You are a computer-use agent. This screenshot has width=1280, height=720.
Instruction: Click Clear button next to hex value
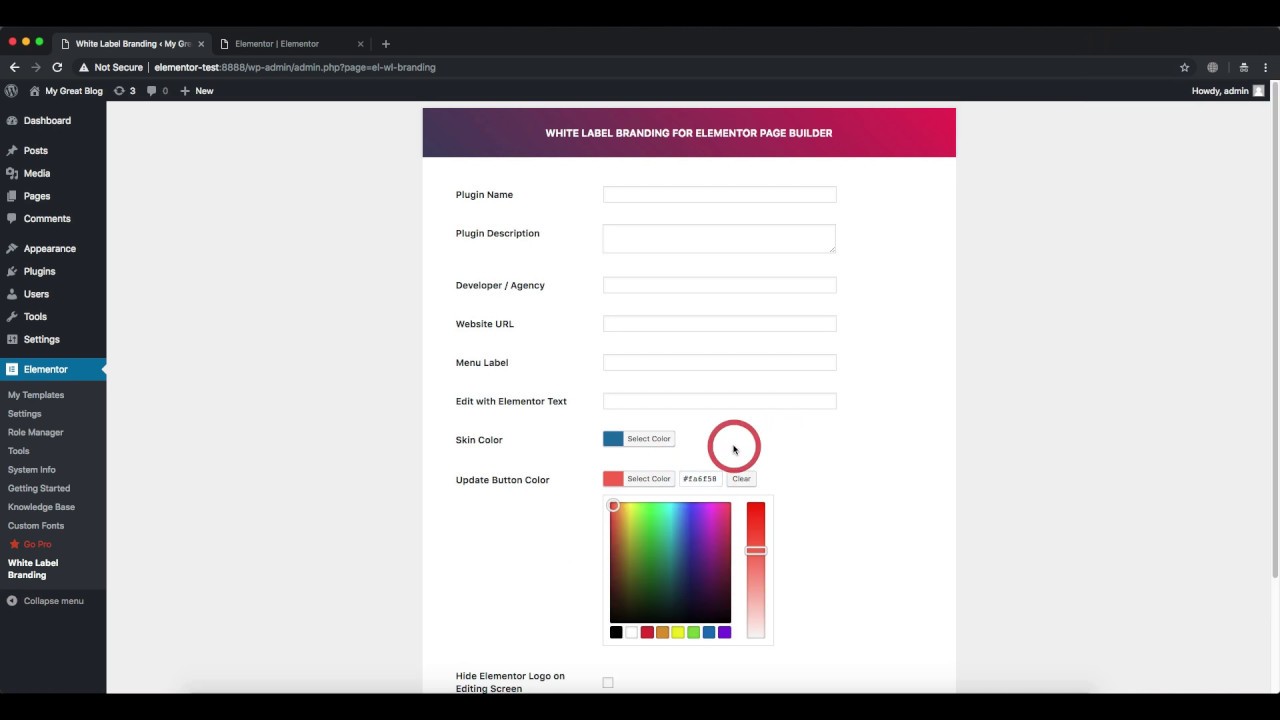click(741, 479)
